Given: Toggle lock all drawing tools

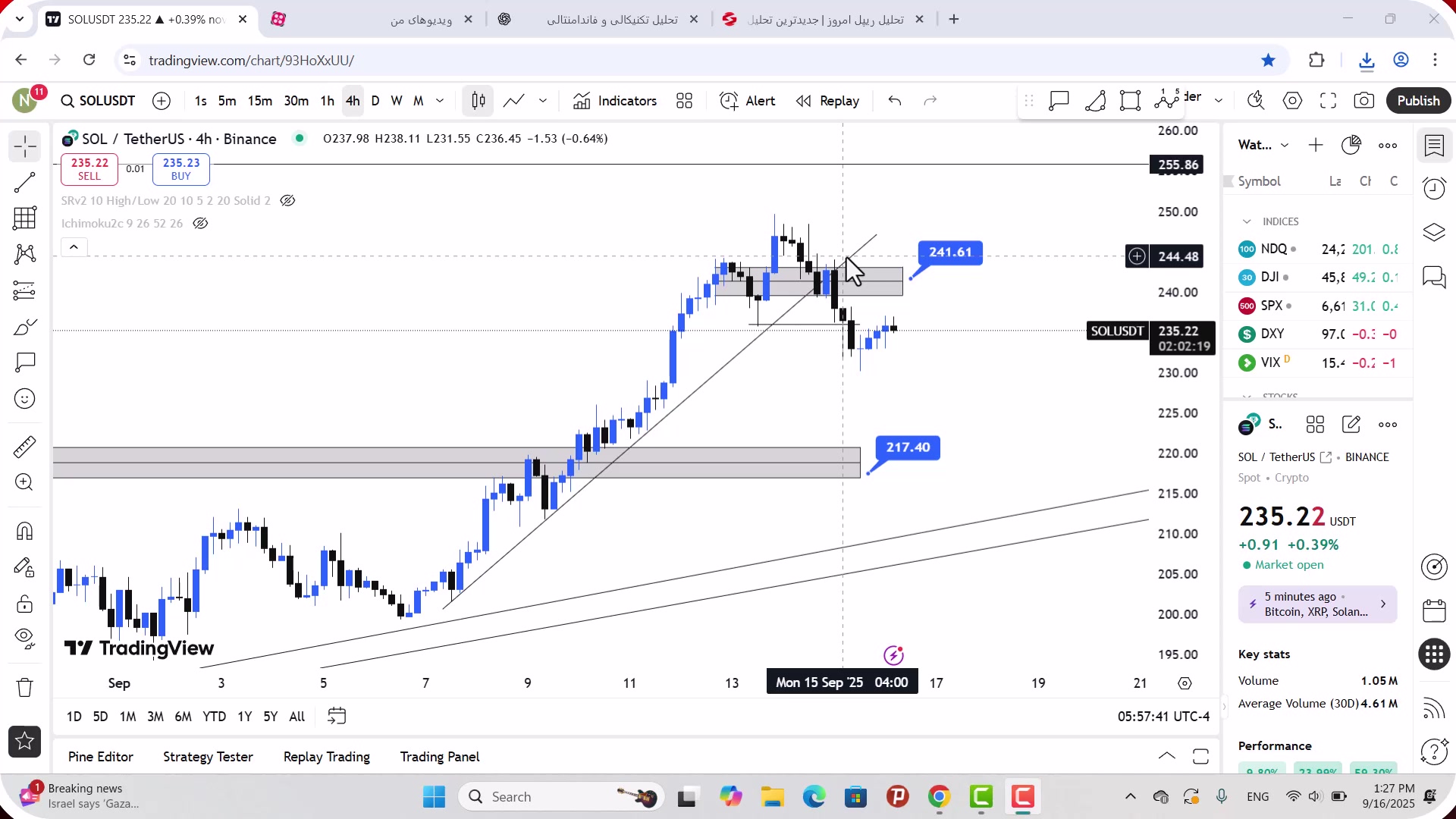Looking at the screenshot, I should [24, 604].
